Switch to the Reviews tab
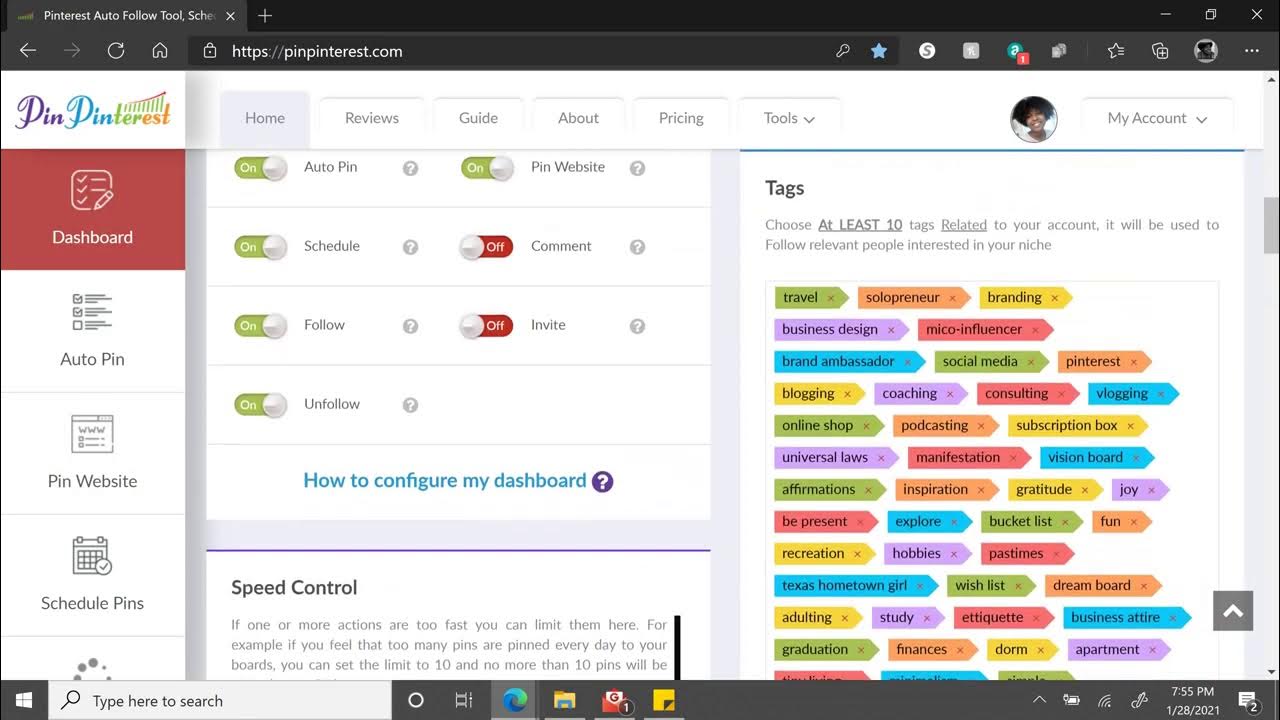Viewport: 1280px width, 720px height. point(371,118)
